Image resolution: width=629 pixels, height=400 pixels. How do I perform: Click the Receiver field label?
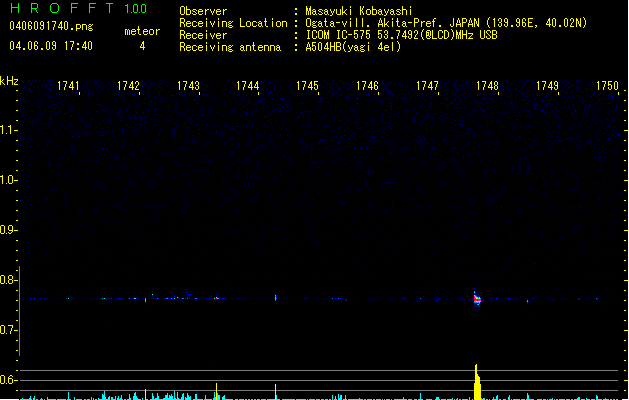pyautogui.click(x=203, y=35)
